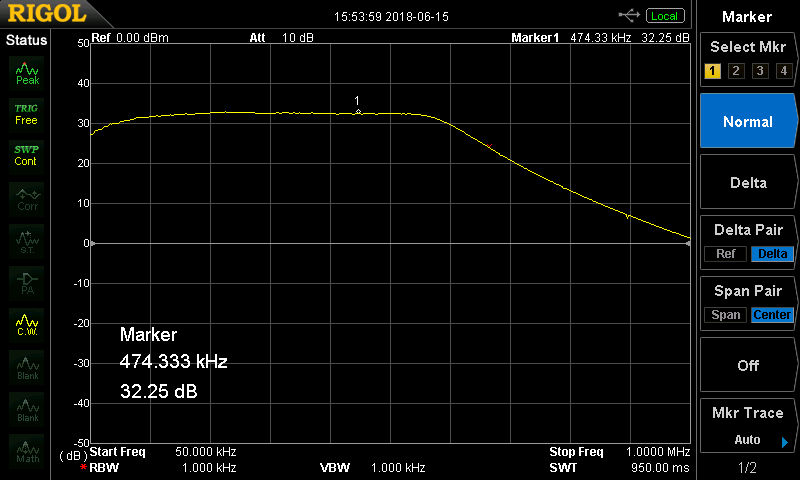Switch Delta Pair to Ref
800x480 pixels.
[x=726, y=254]
